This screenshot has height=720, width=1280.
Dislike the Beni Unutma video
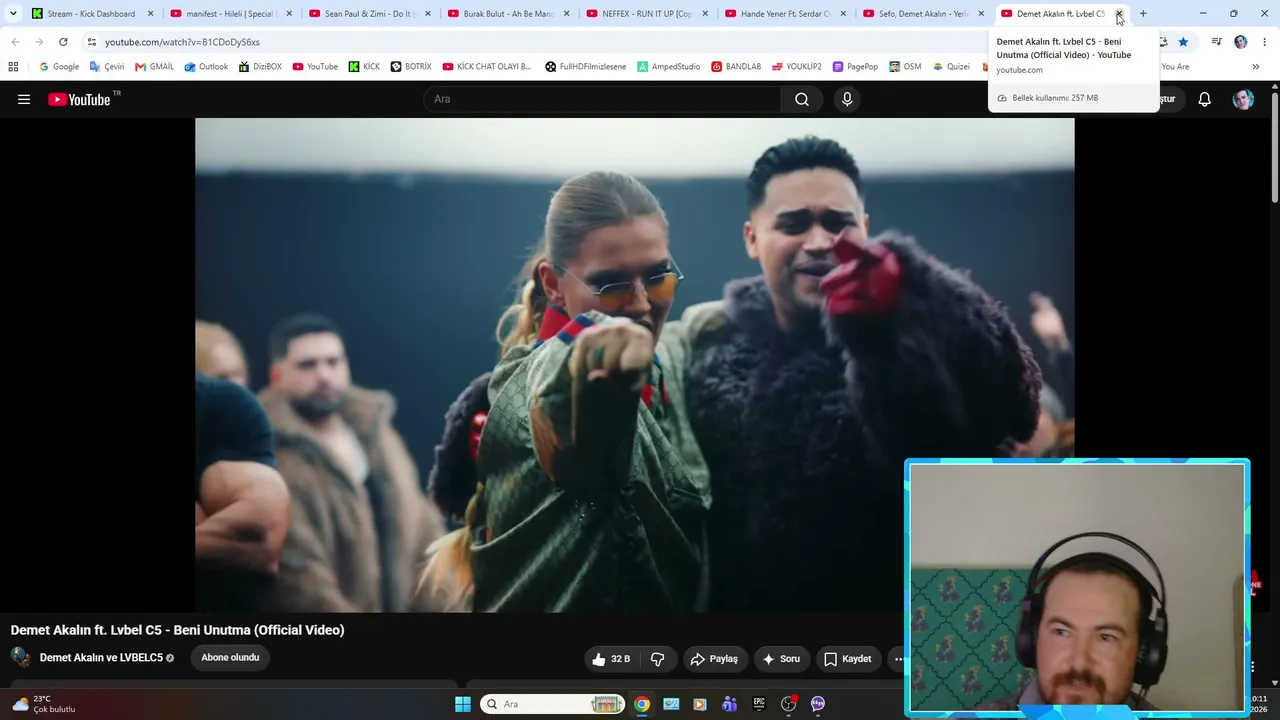[657, 659]
